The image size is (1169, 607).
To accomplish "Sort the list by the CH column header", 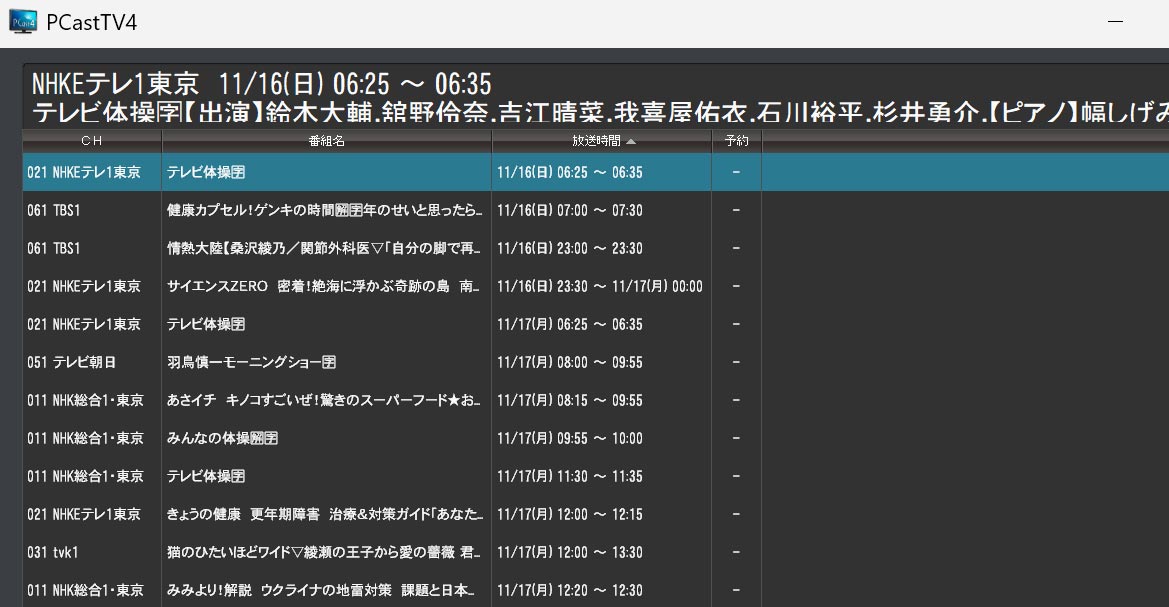I will click(91, 142).
